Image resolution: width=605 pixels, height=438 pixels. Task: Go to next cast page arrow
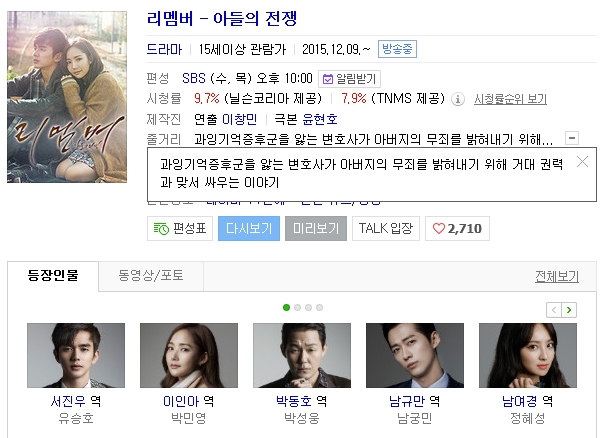[569, 310]
